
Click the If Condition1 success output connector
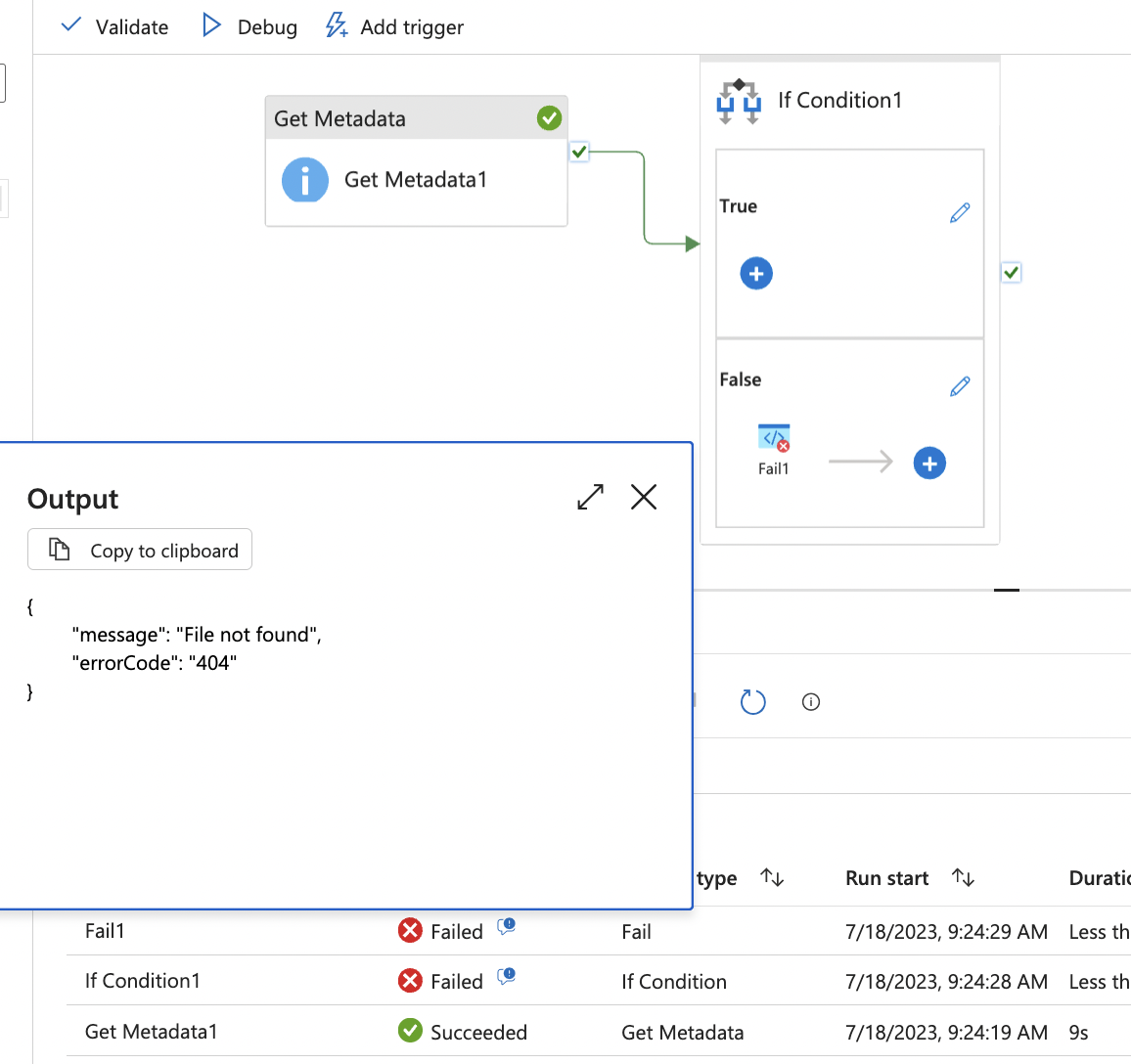tap(1012, 273)
